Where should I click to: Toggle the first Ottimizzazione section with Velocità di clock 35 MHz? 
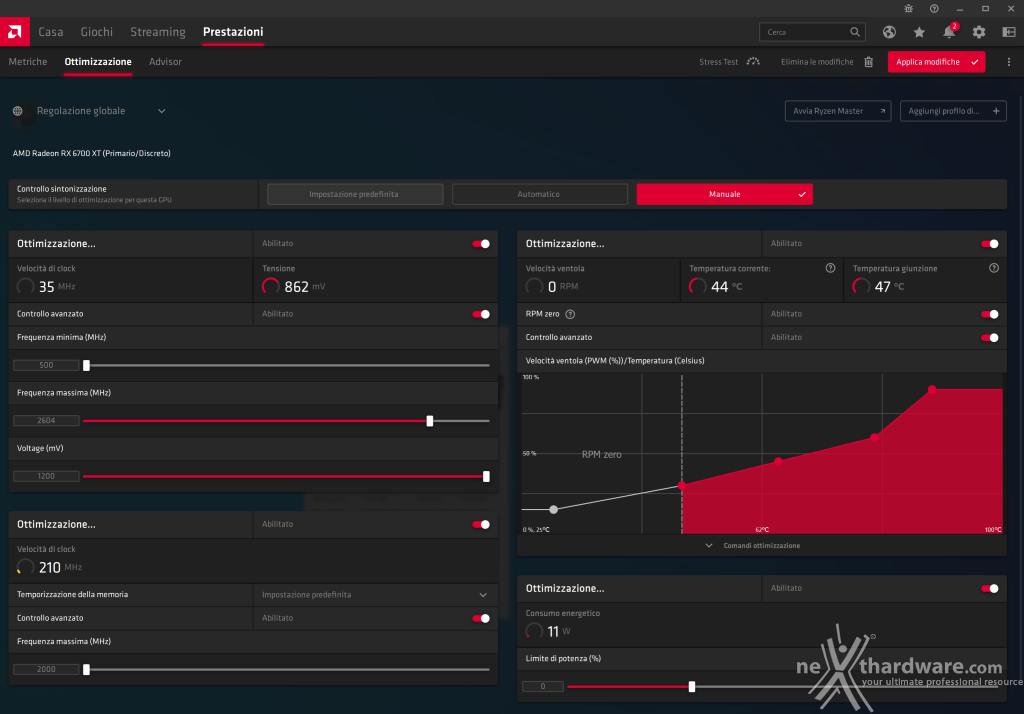coord(481,244)
